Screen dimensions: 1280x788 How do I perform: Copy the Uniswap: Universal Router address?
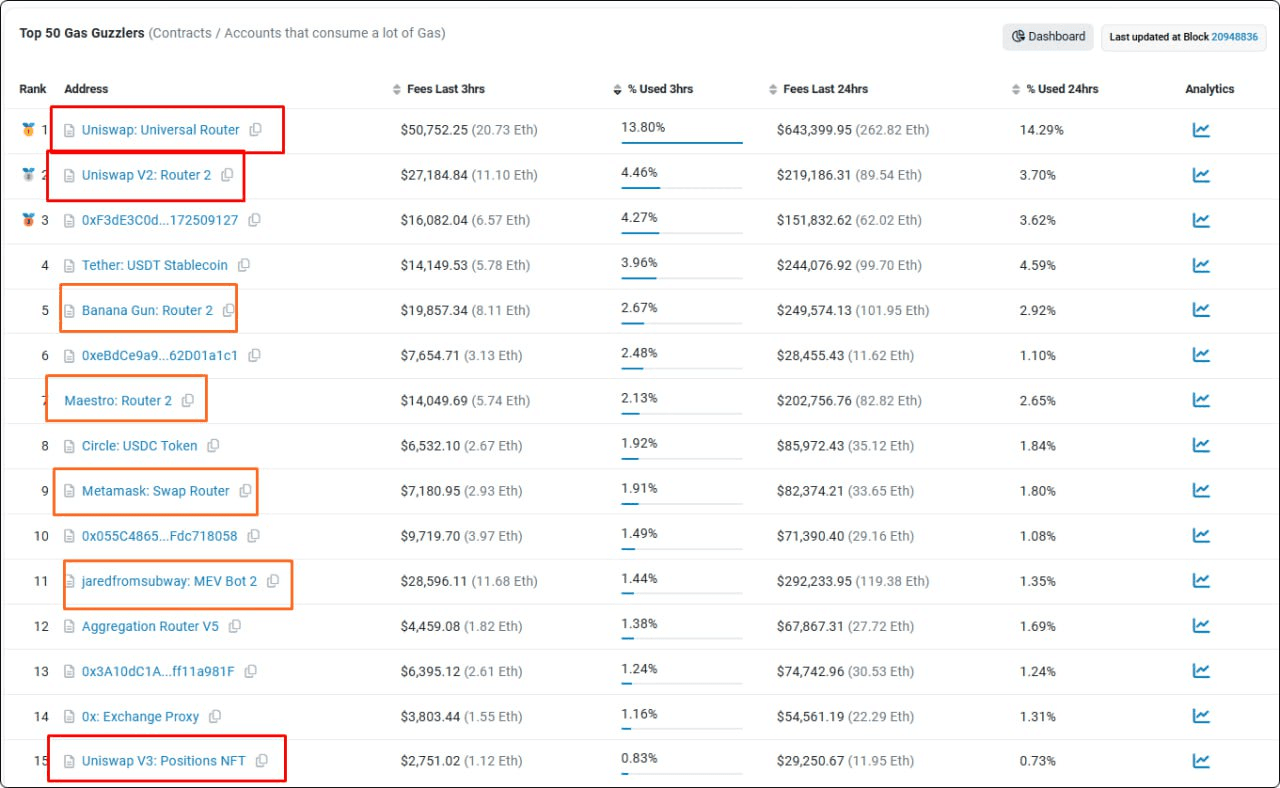click(x=255, y=130)
